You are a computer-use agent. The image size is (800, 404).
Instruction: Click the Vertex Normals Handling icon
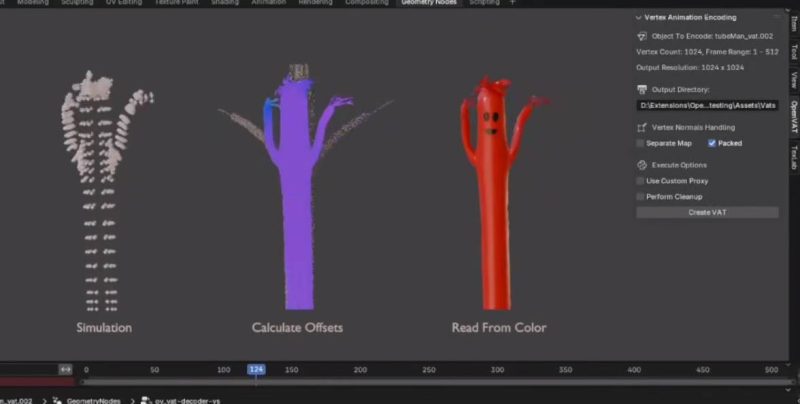click(x=643, y=127)
